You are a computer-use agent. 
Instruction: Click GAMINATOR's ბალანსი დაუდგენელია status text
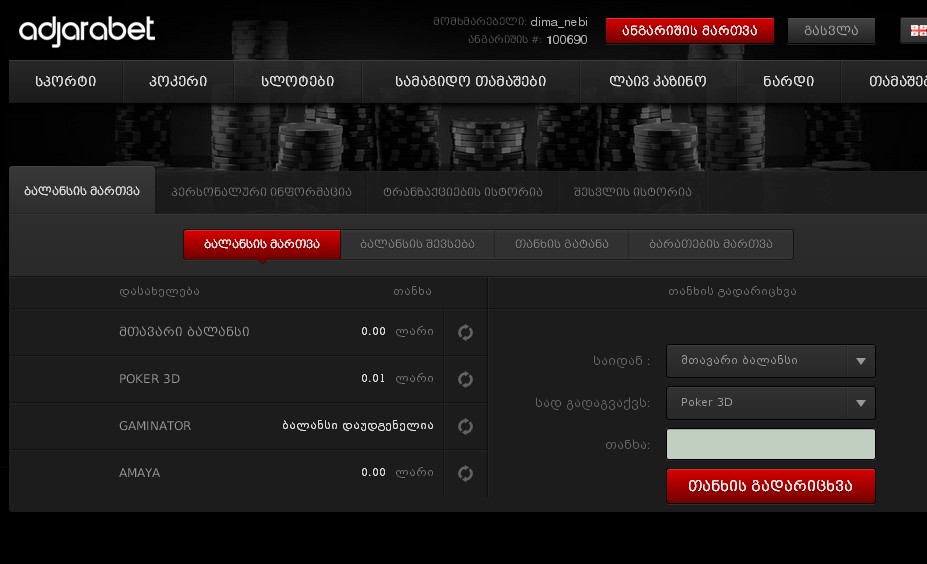tap(358, 426)
